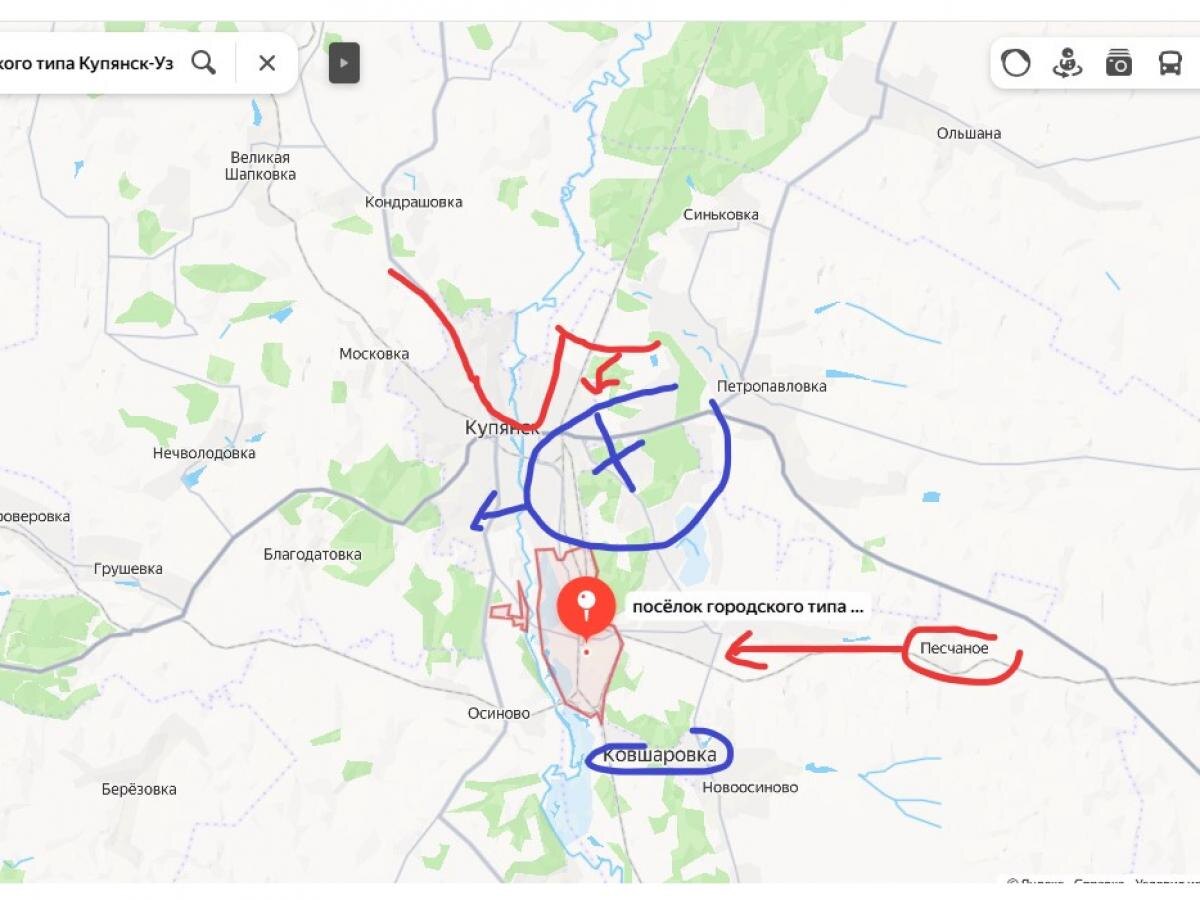
Task: Click the Благодатовка village label
Action: pyautogui.click(x=313, y=553)
